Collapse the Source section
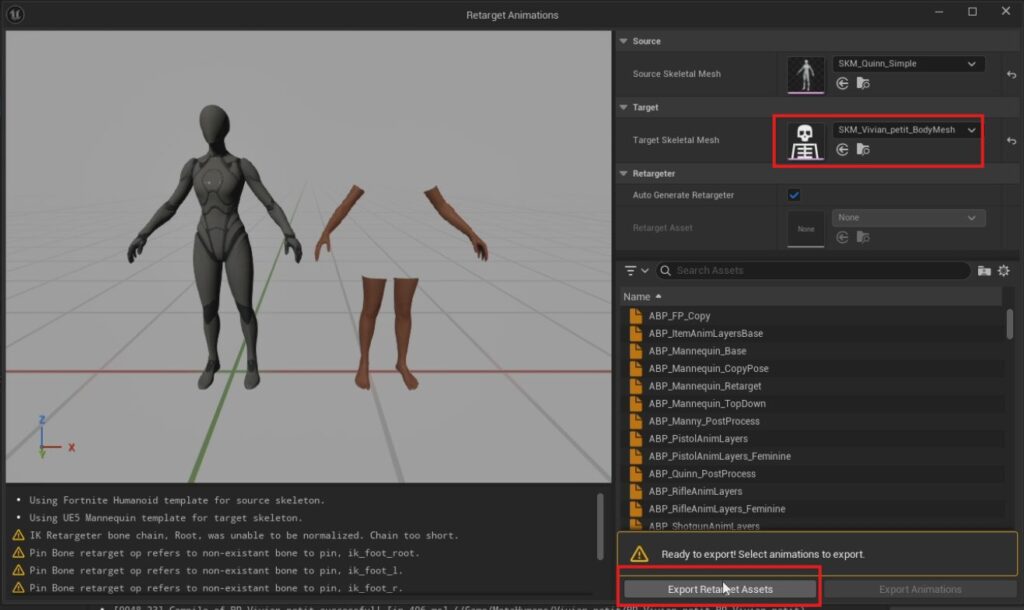The image size is (1024, 610). pyautogui.click(x=624, y=41)
